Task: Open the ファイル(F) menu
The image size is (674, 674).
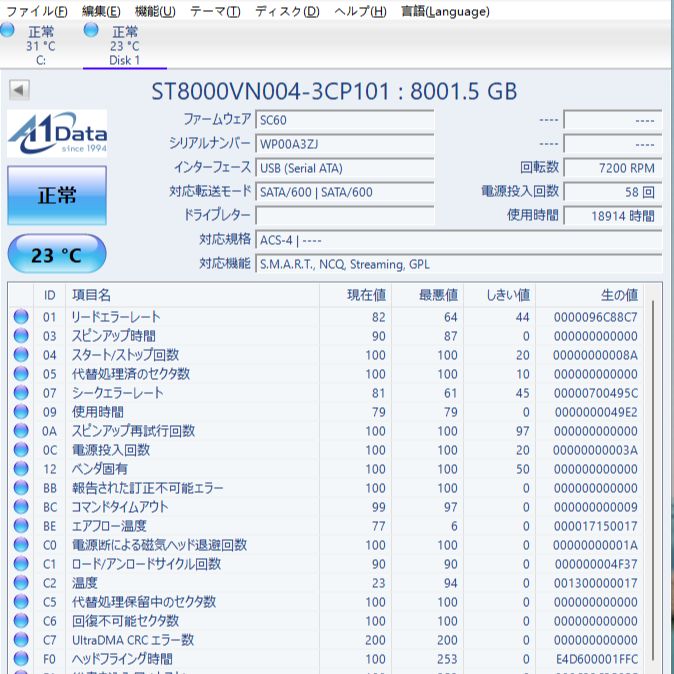Action: point(37,11)
